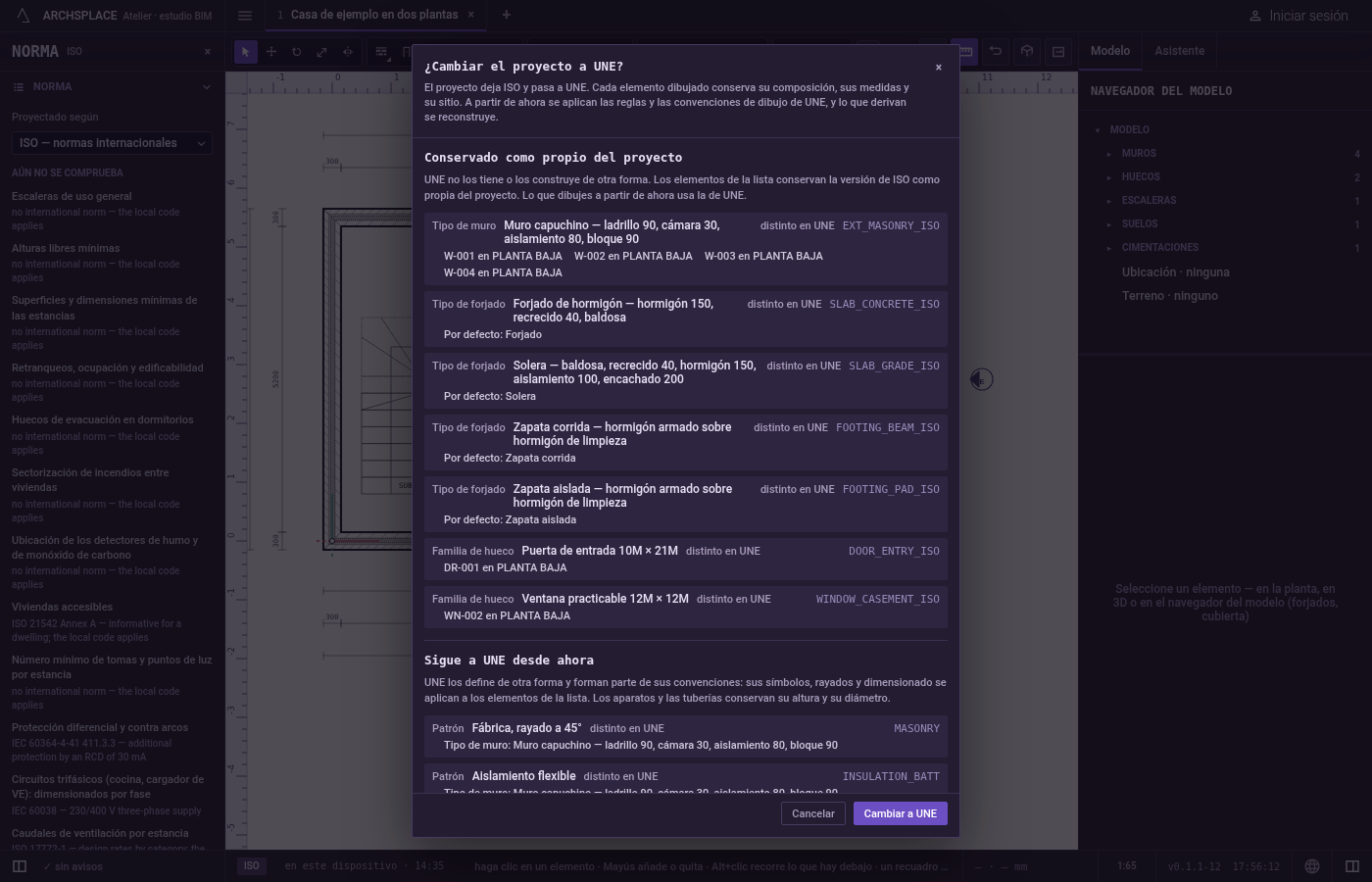Click Cancelar in the dialog
Viewport: 1372px width, 882px height.
pyautogui.click(x=813, y=813)
